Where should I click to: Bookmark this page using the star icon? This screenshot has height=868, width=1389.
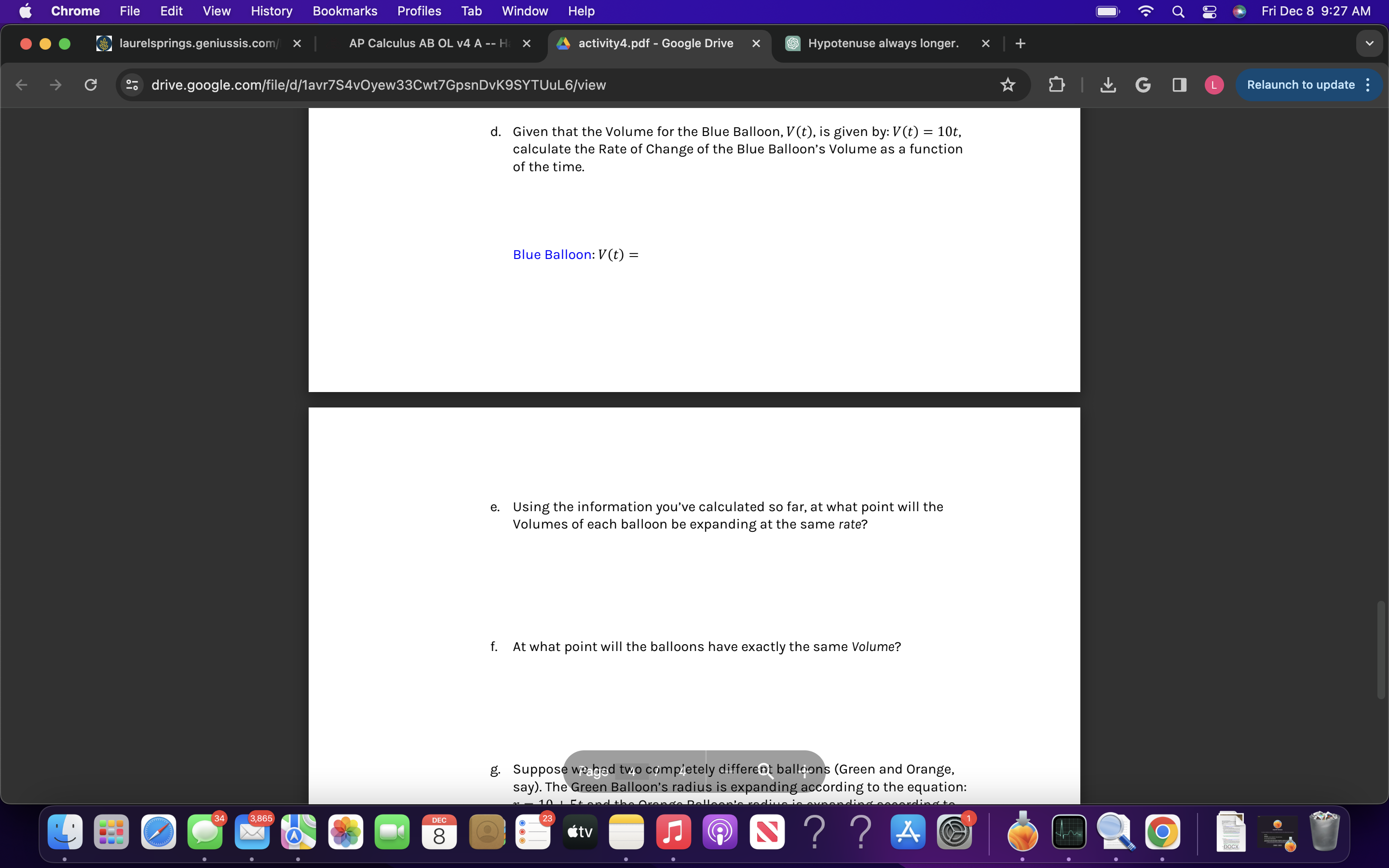click(x=1008, y=84)
